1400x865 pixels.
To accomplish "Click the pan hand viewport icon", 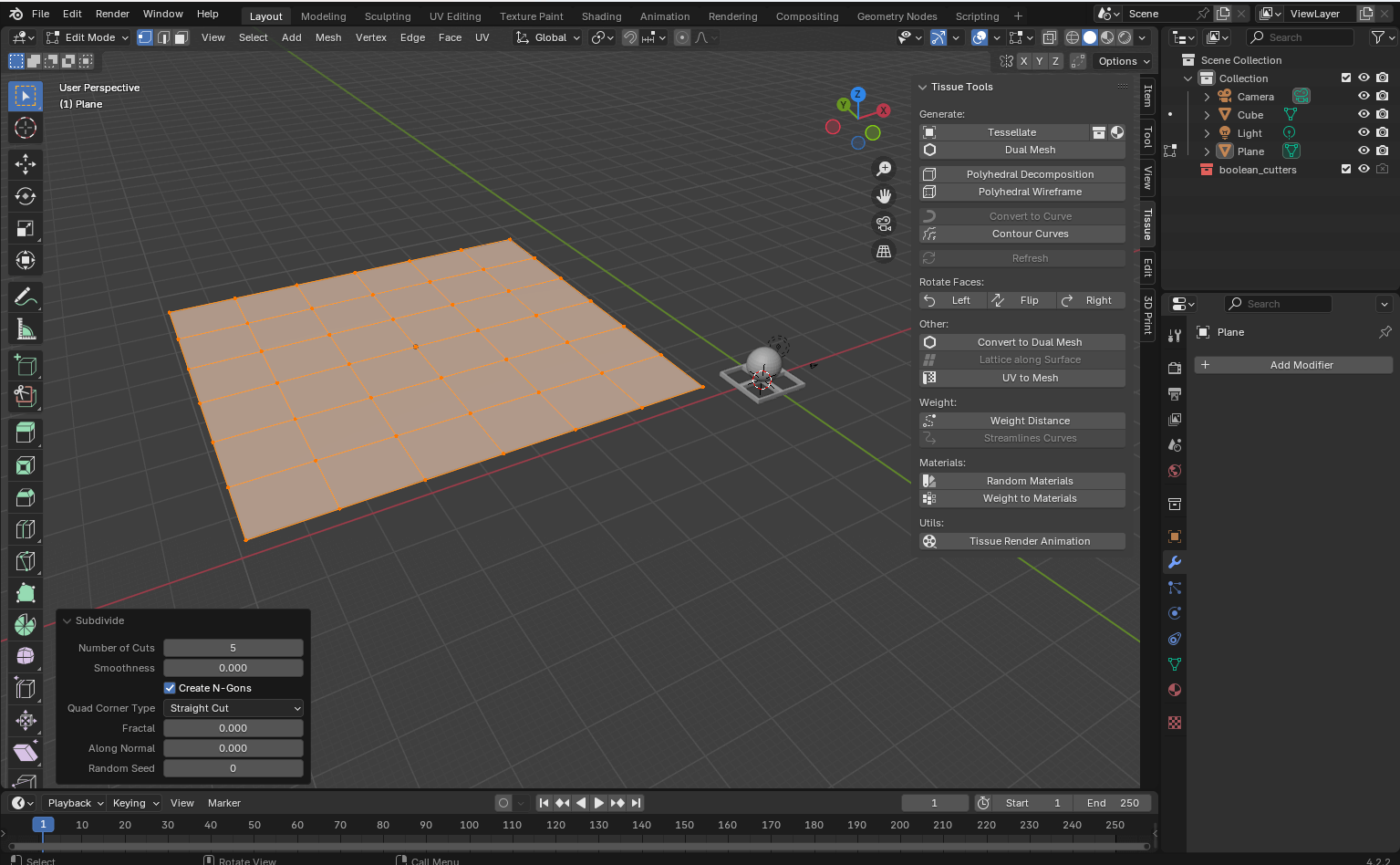I will (884, 196).
